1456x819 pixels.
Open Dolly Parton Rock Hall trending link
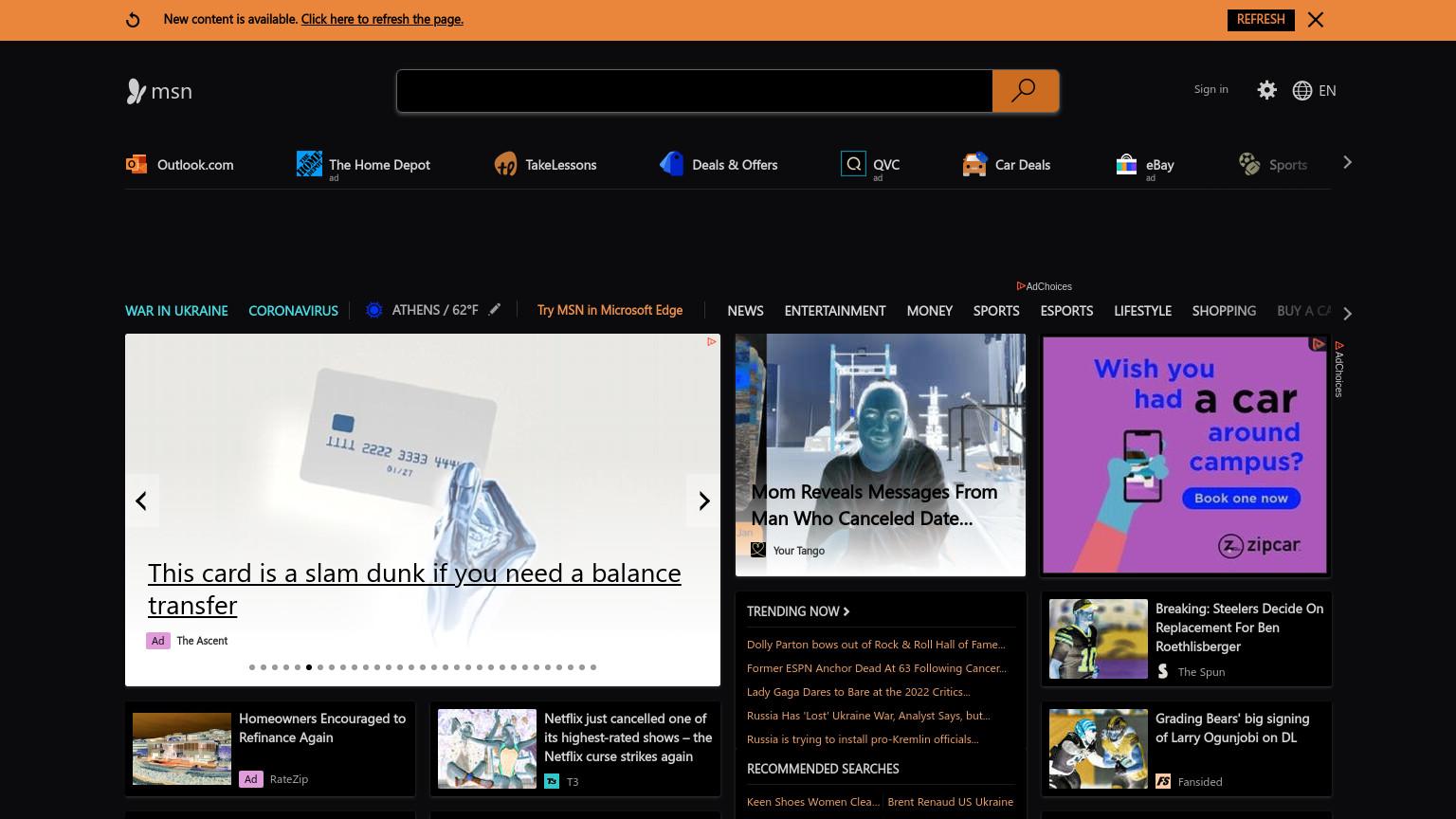876,645
